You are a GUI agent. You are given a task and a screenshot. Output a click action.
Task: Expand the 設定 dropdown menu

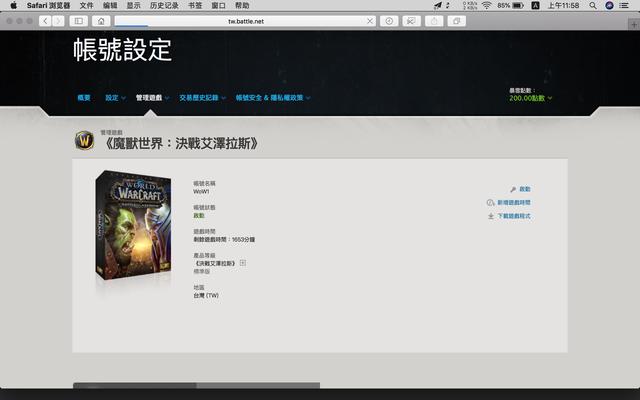pos(115,98)
